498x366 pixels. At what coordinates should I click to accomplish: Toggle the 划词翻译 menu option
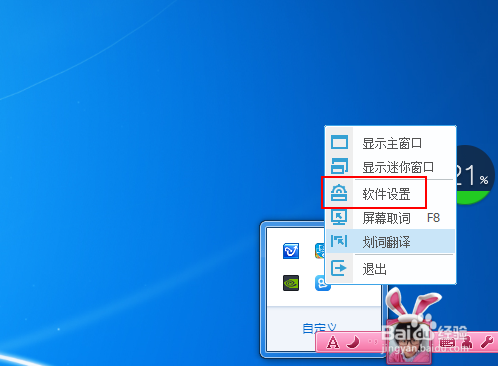point(390,241)
